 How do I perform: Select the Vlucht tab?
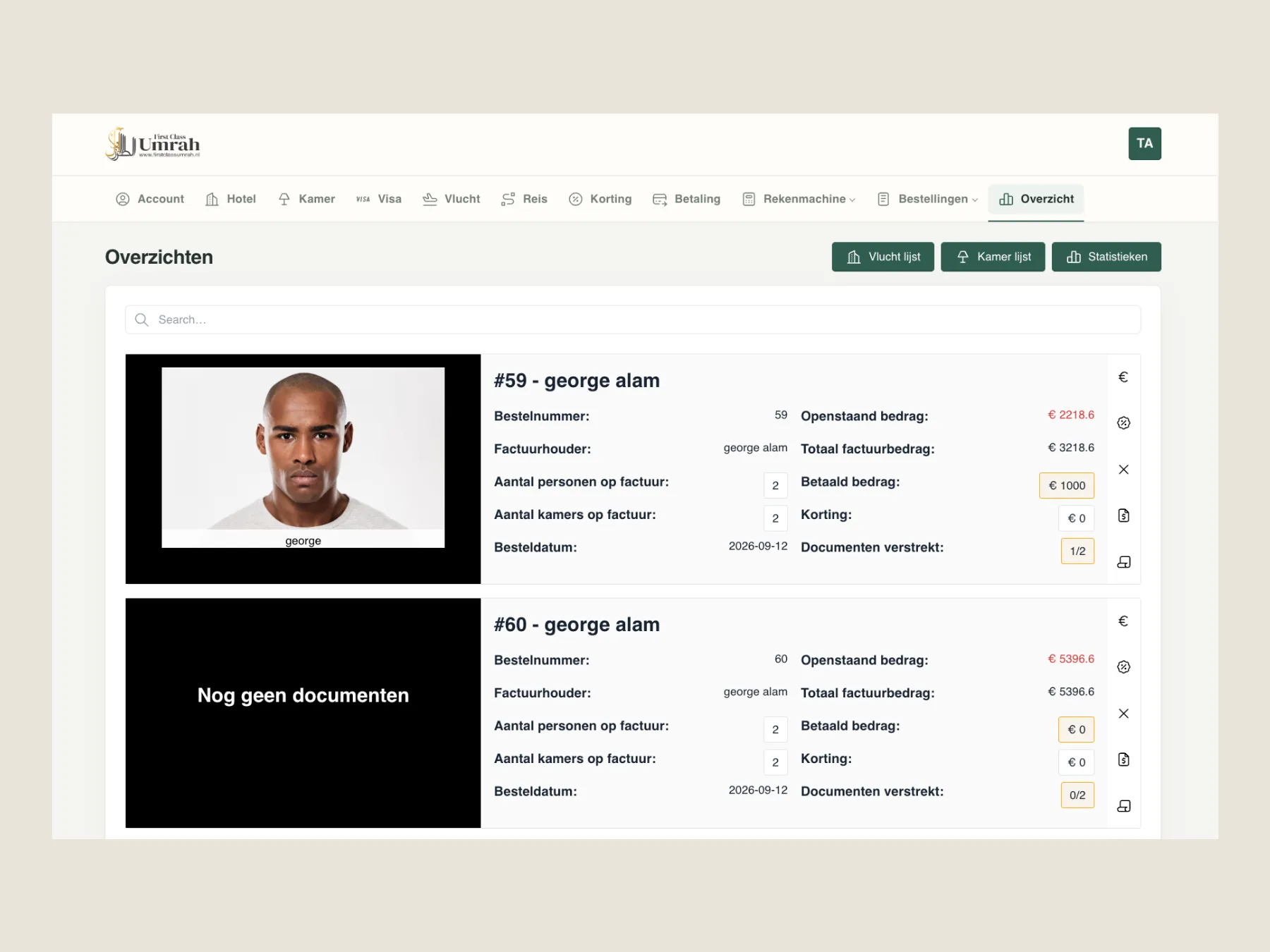[452, 199]
